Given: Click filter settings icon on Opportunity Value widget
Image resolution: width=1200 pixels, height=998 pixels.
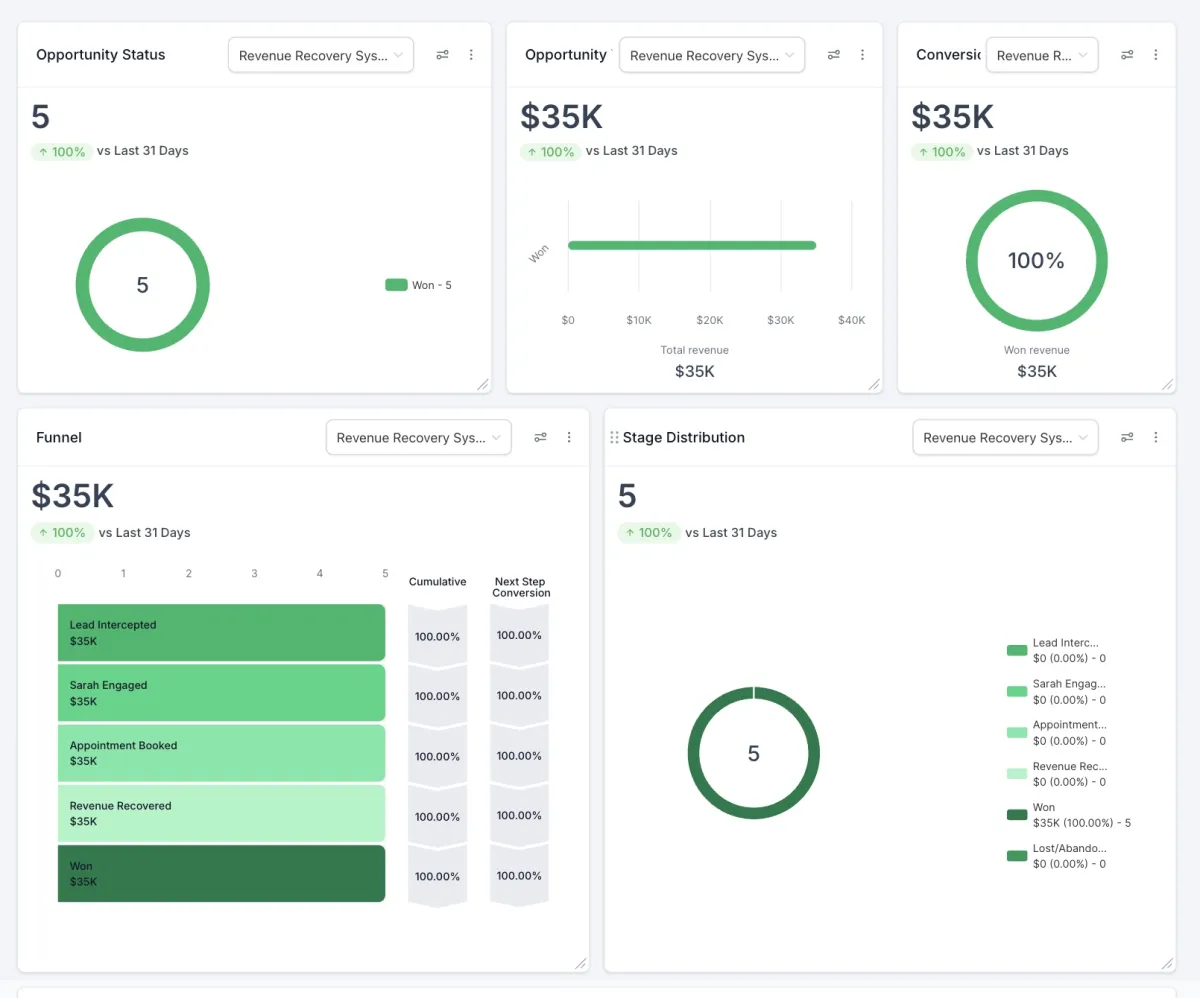Looking at the screenshot, I should tap(833, 55).
